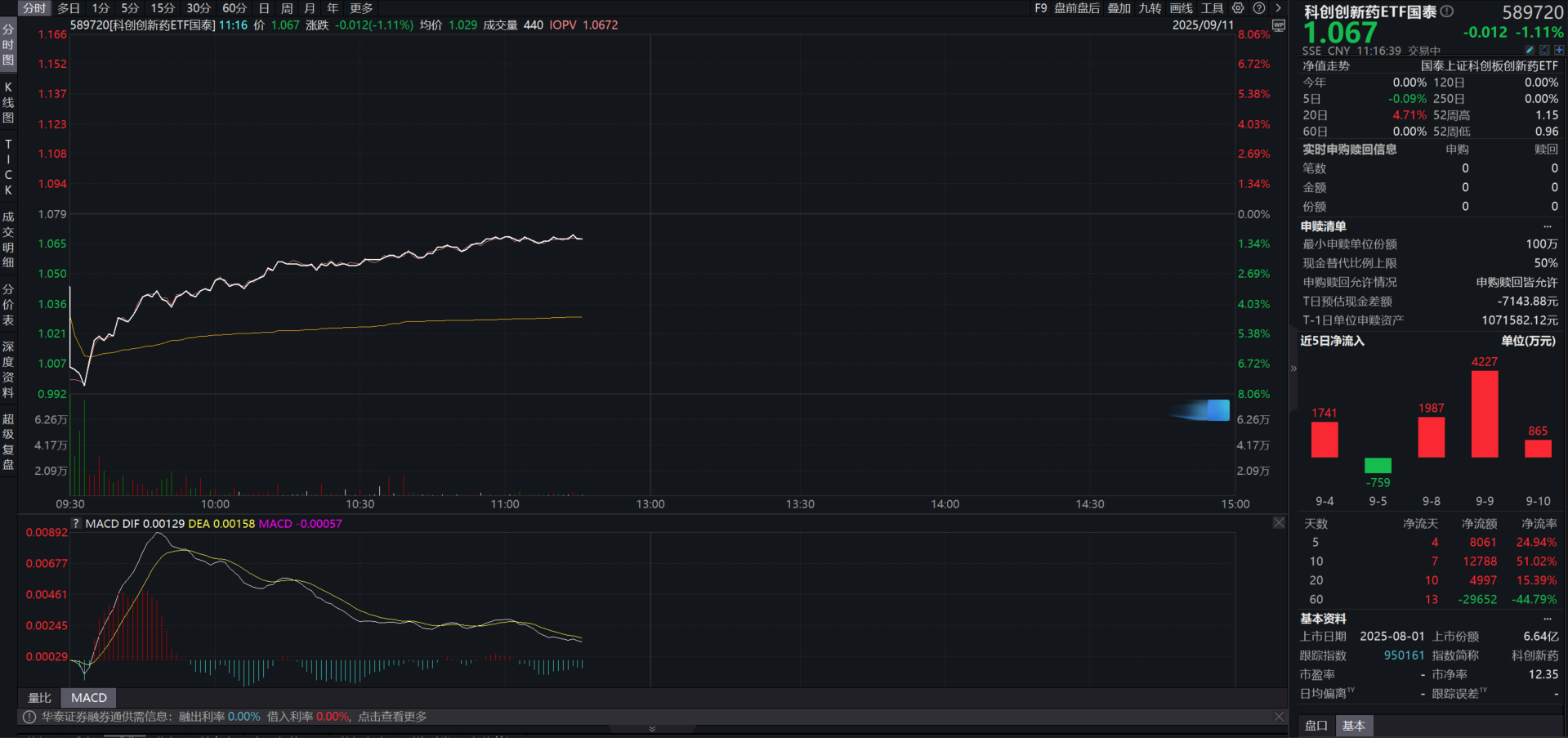
Task: Click the help question mark icon
Action: (x=1259, y=8)
